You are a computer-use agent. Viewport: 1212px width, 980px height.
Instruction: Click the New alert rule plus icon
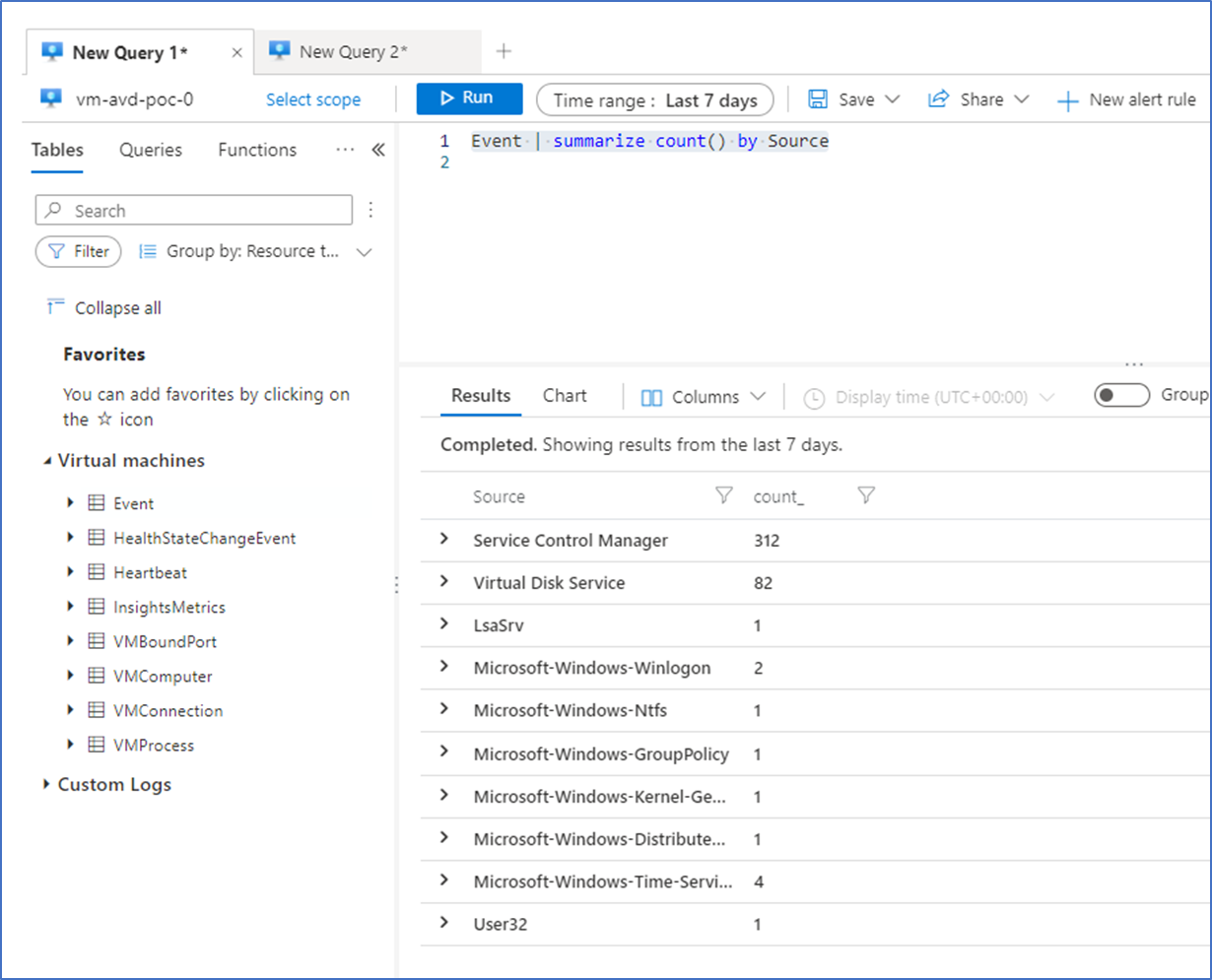click(1068, 100)
